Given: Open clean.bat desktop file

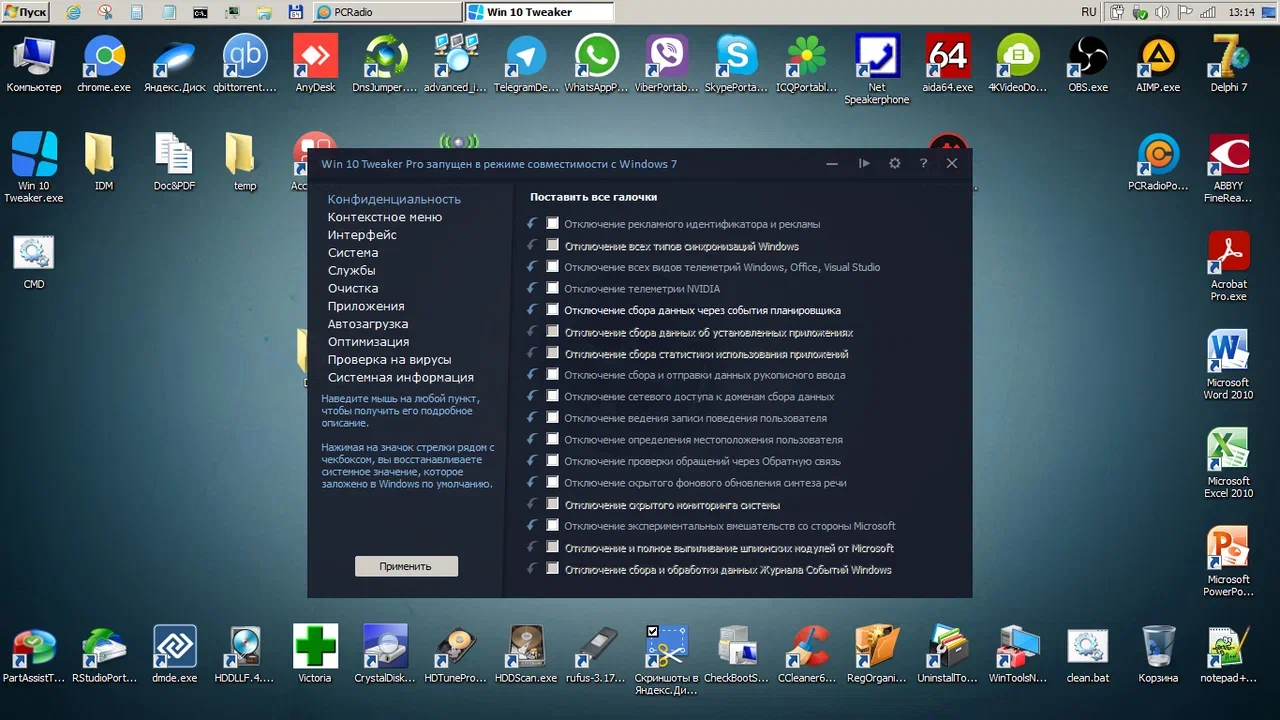Looking at the screenshot, I should [x=1088, y=654].
